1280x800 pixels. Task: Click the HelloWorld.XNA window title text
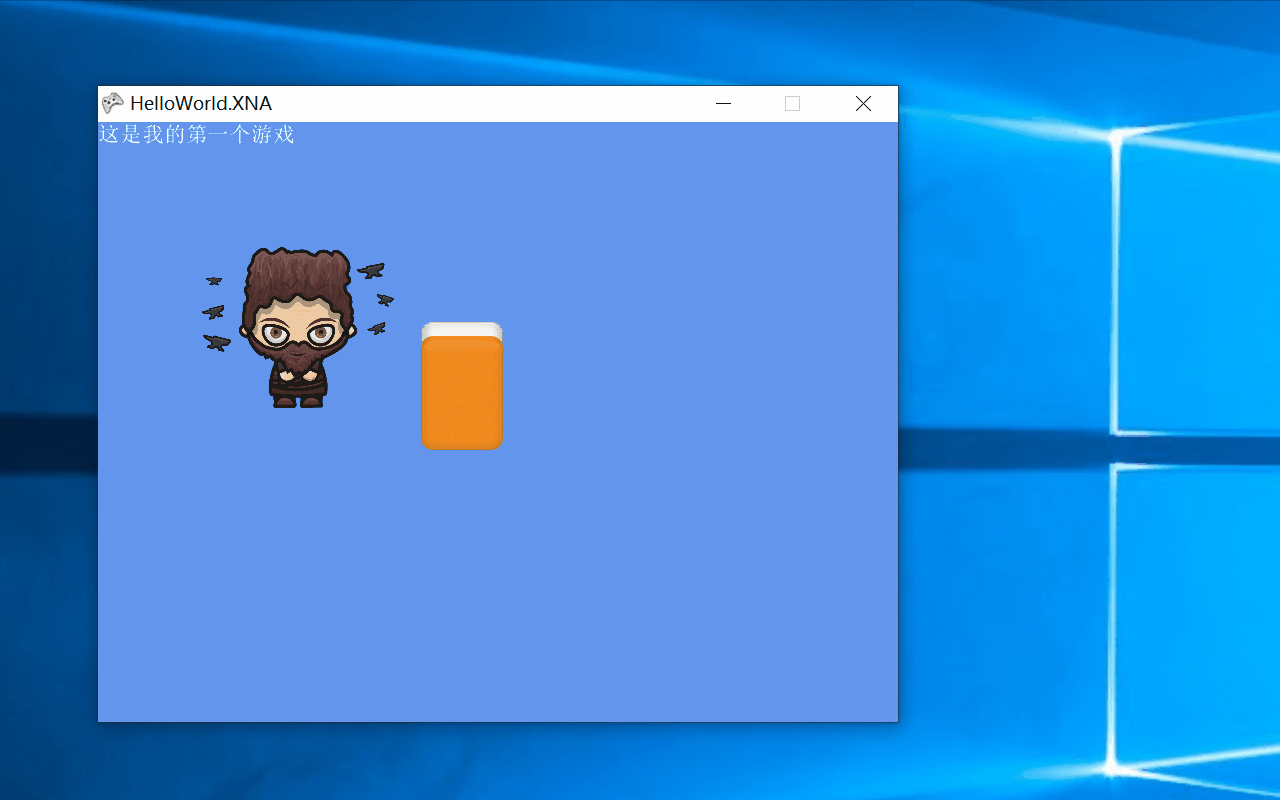tap(201, 103)
